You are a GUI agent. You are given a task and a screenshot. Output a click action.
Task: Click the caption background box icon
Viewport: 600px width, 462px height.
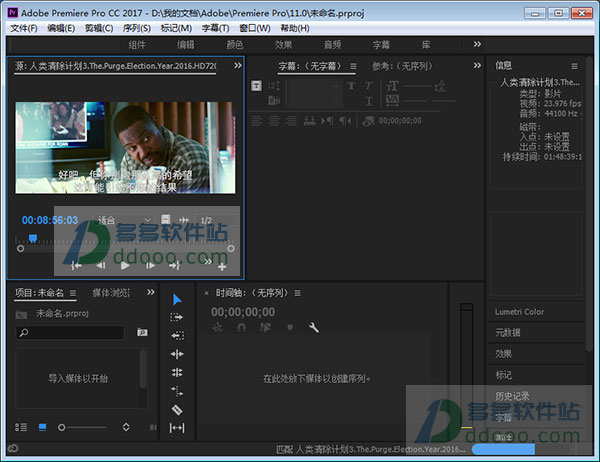click(256, 86)
